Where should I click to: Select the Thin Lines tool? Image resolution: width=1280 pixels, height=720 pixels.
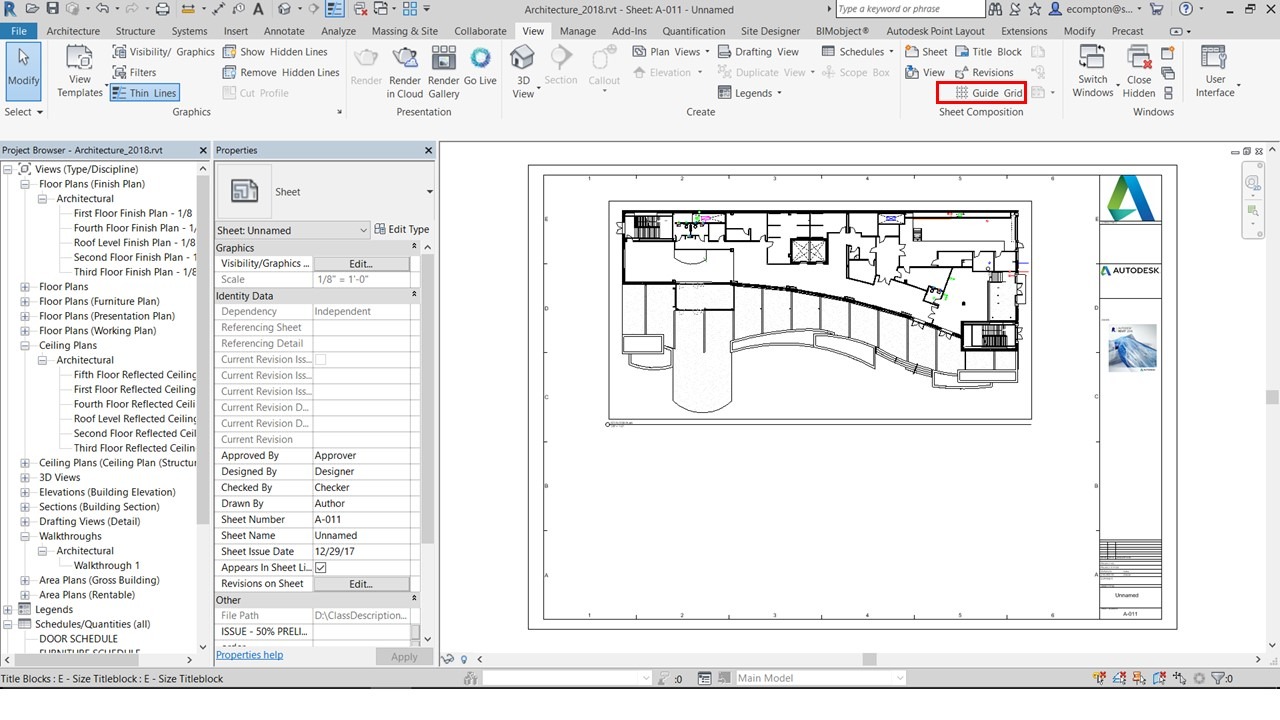coord(144,93)
